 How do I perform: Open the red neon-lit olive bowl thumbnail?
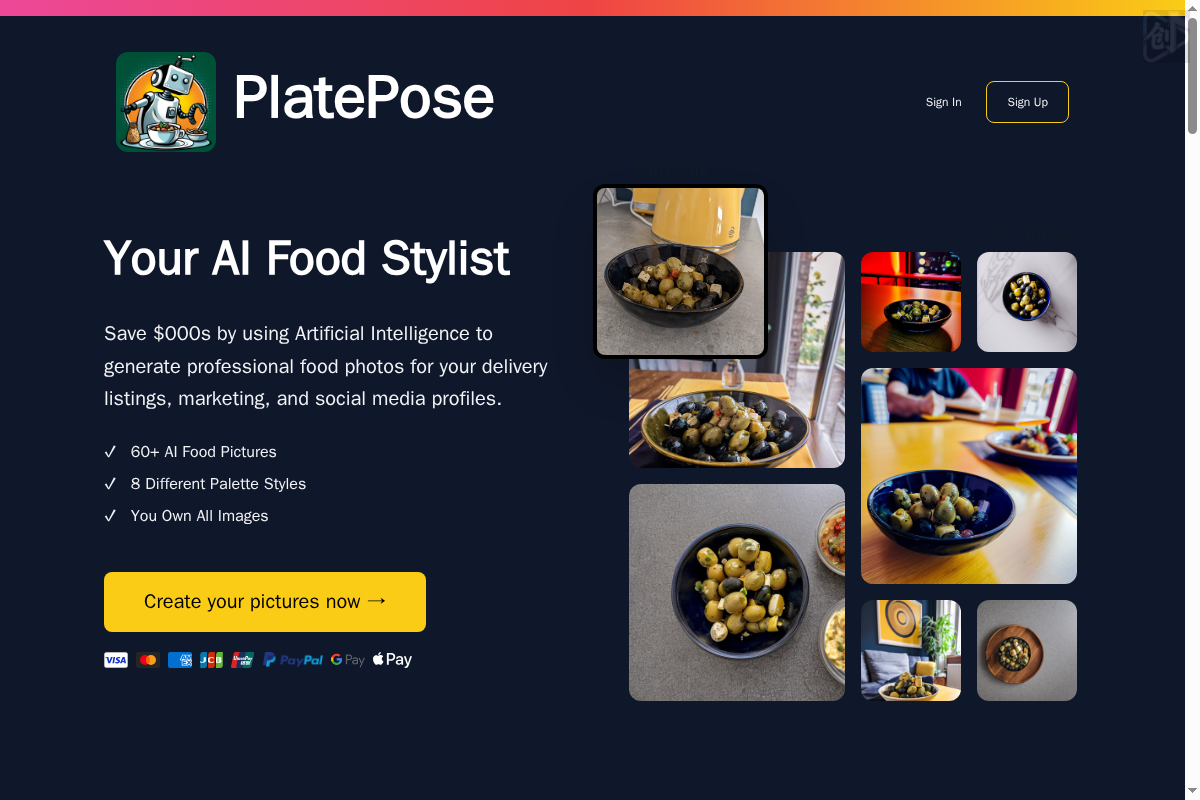(911, 302)
